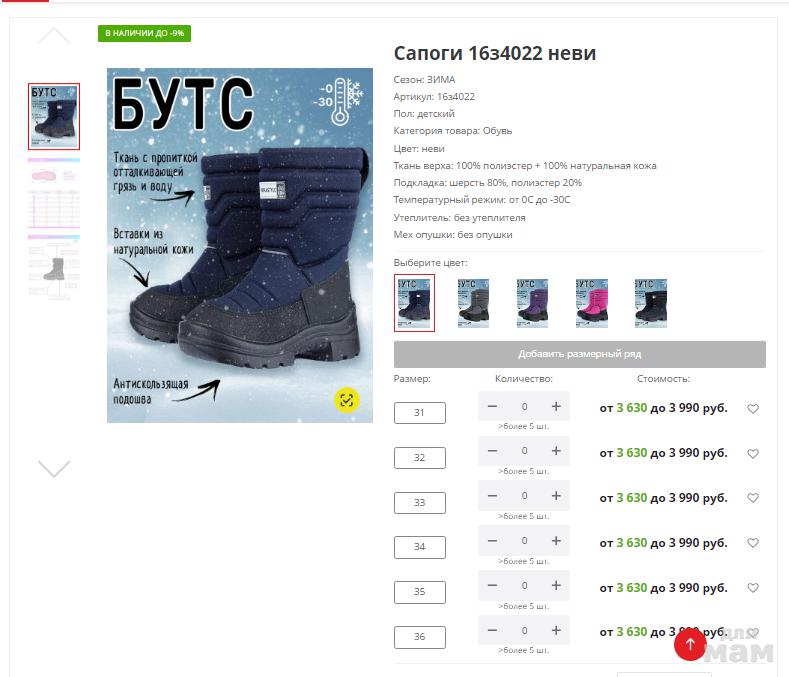Click the heart icon for size 33

pyautogui.click(x=753, y=498)
